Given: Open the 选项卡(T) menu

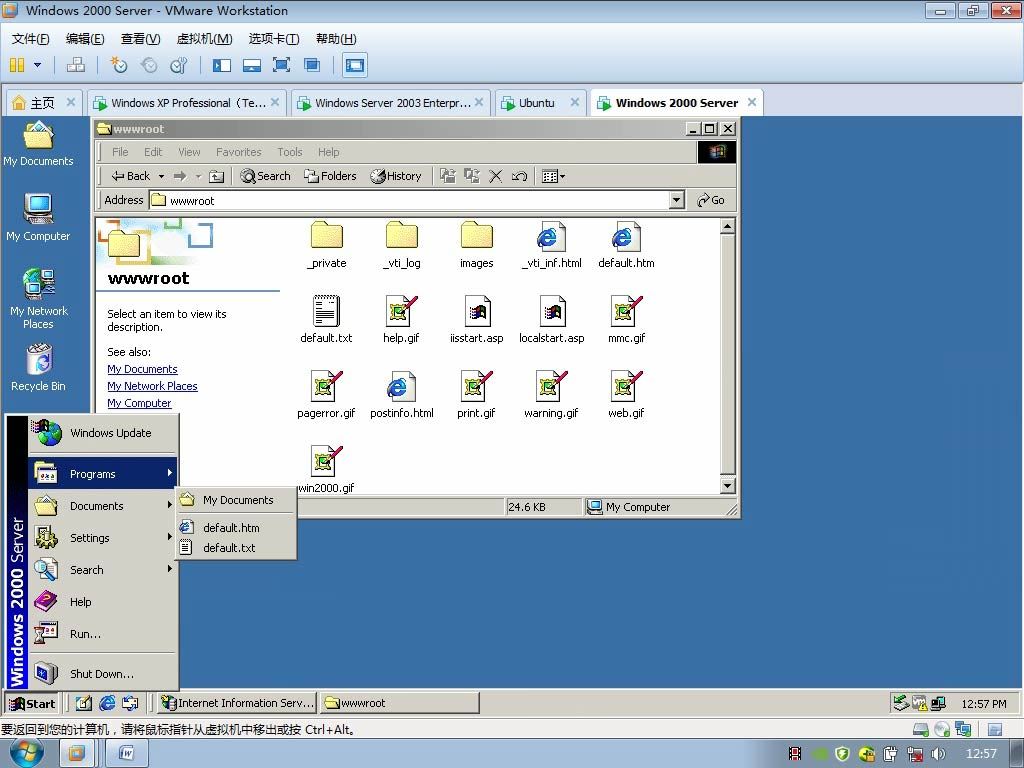Looking at the screenshot, I should click(274, 39).
